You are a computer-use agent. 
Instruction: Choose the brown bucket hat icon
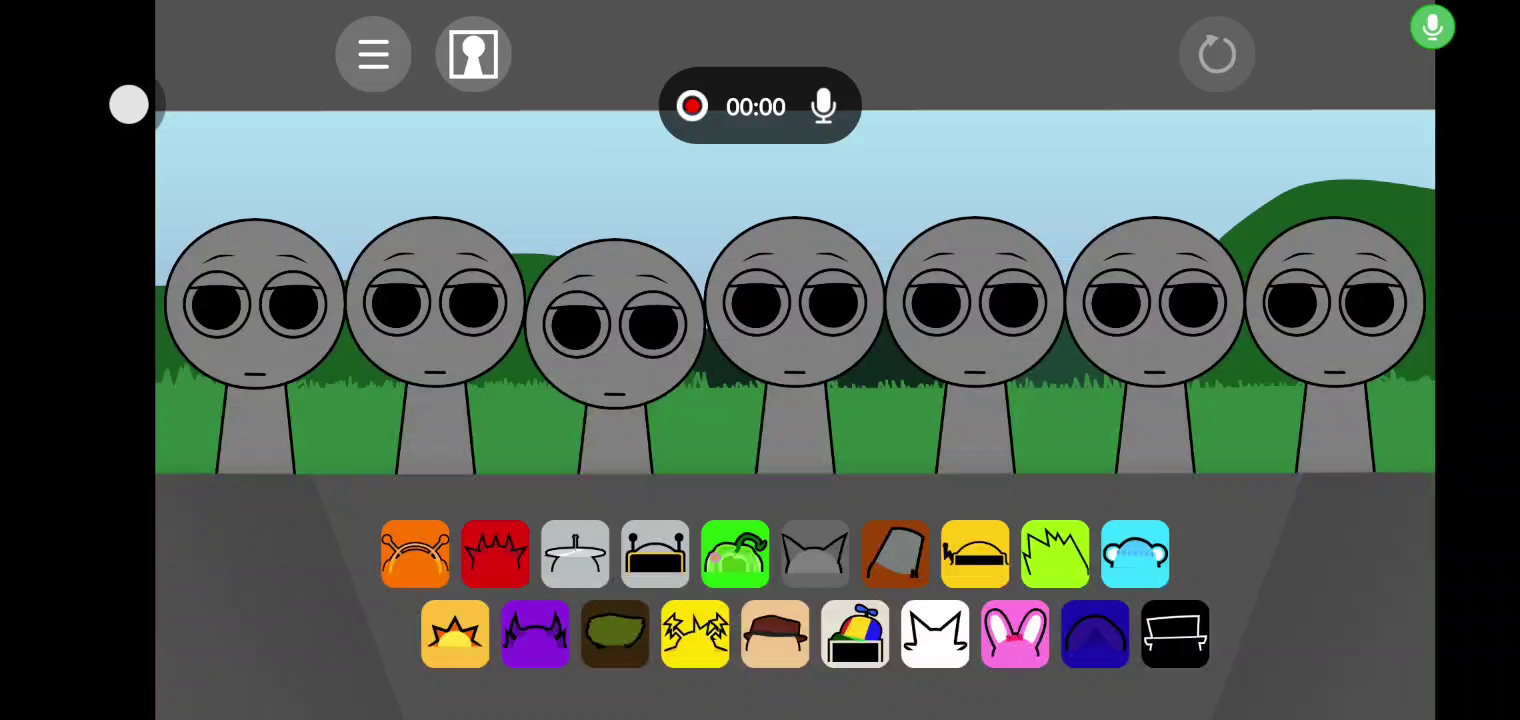point(895,554)
